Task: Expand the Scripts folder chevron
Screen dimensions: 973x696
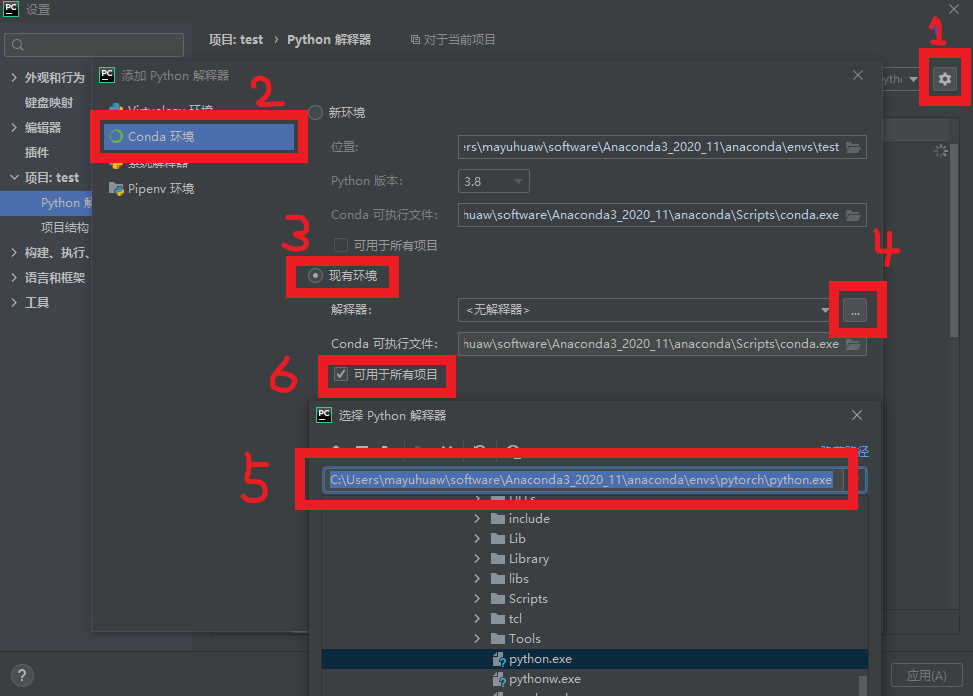Action: (477, 599)
